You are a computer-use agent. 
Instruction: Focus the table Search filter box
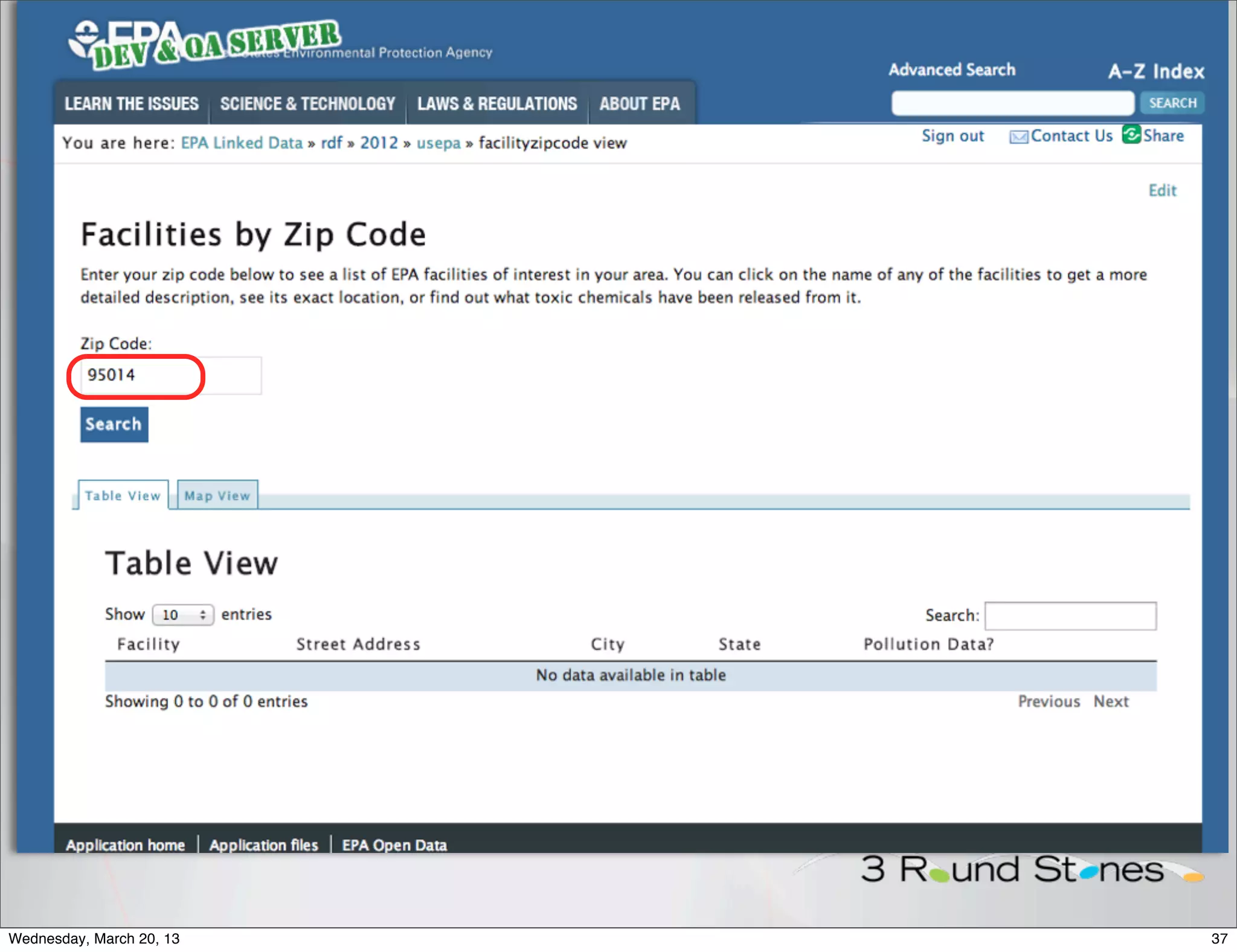pos(1070,616)
